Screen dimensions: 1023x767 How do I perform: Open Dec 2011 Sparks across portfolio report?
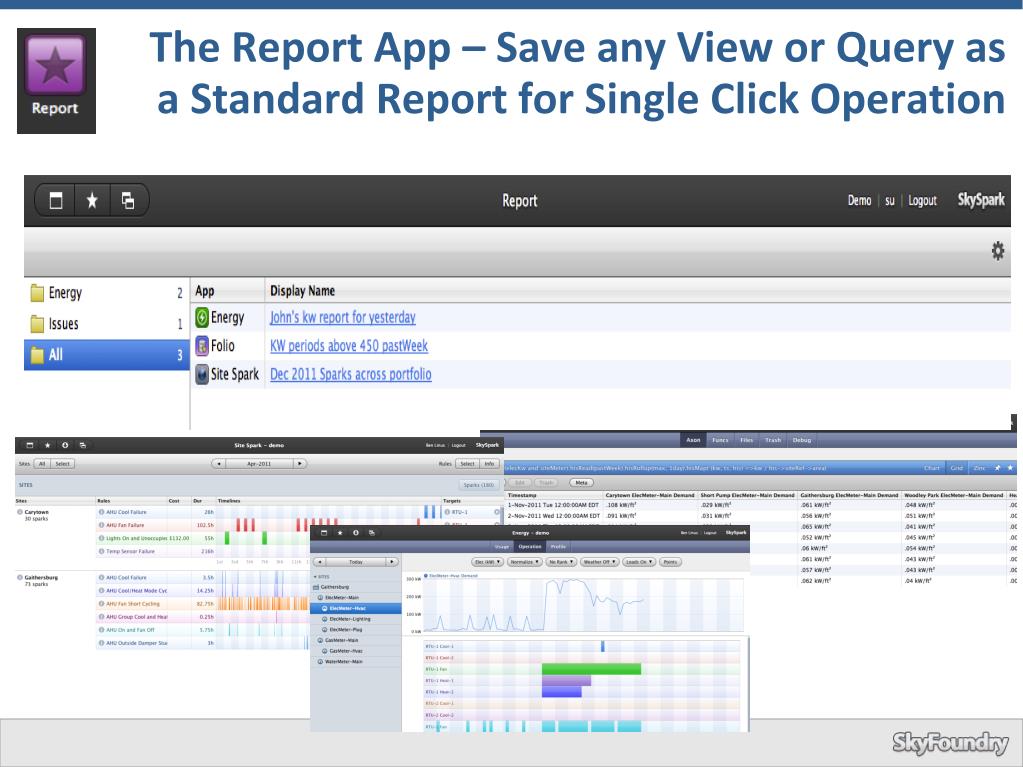[351, 374]
